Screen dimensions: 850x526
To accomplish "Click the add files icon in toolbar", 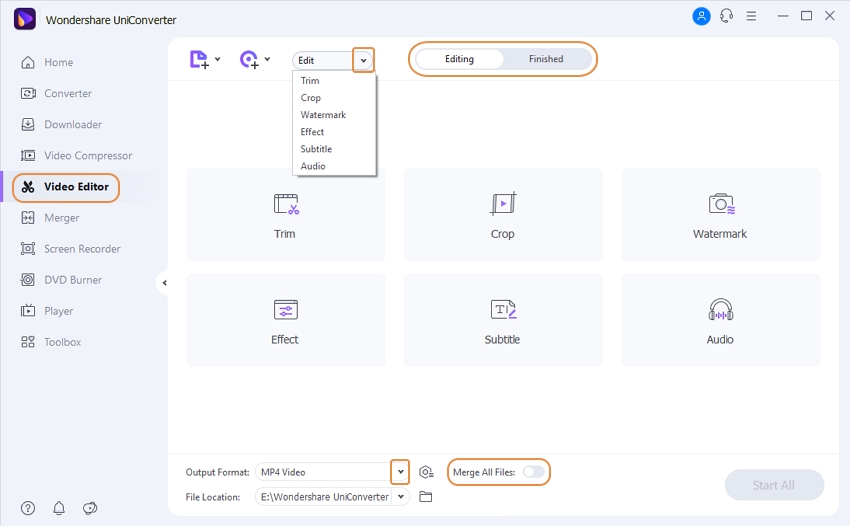I will pyautogui.click(x=199, y=60).
